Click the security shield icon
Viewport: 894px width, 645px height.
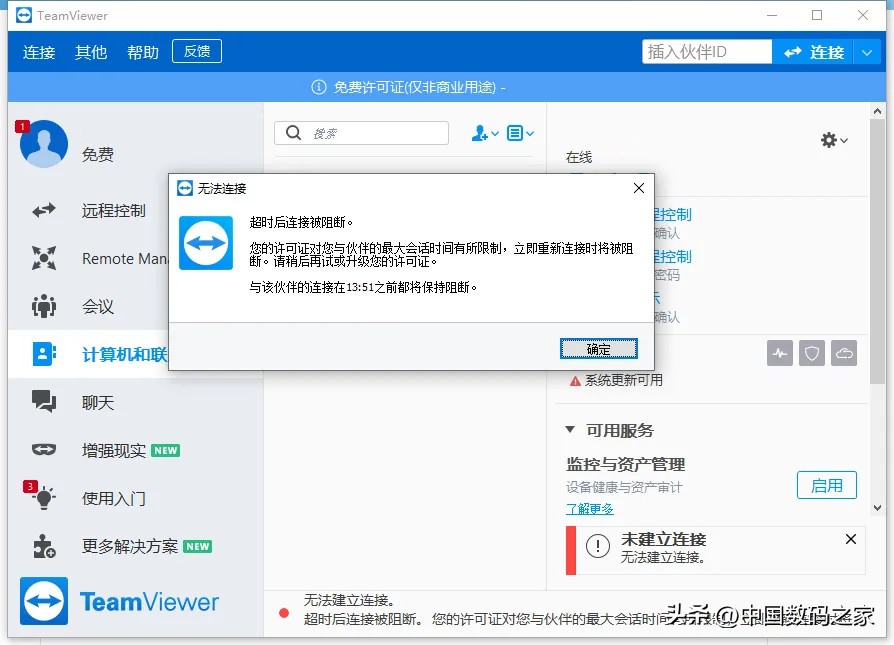pos(811,353)
